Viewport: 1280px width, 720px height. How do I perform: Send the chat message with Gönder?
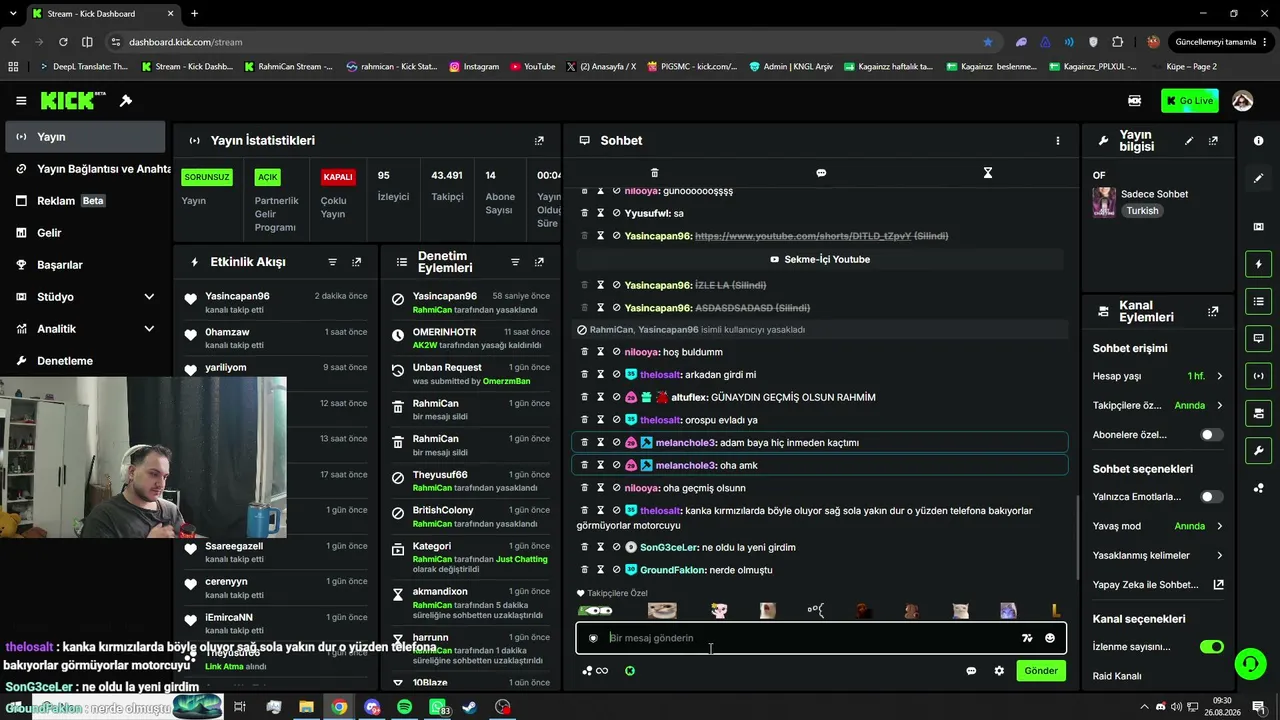tap(1041, 671)
